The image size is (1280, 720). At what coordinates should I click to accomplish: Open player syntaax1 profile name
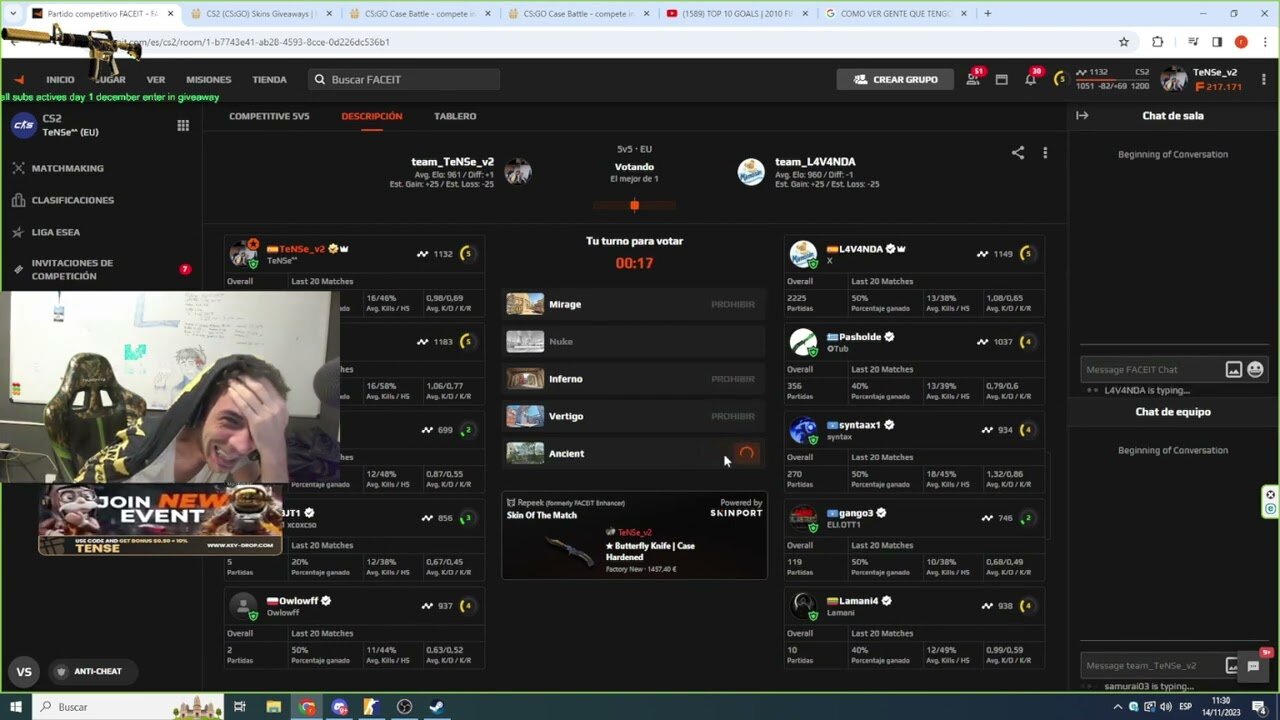click(858, 425)
